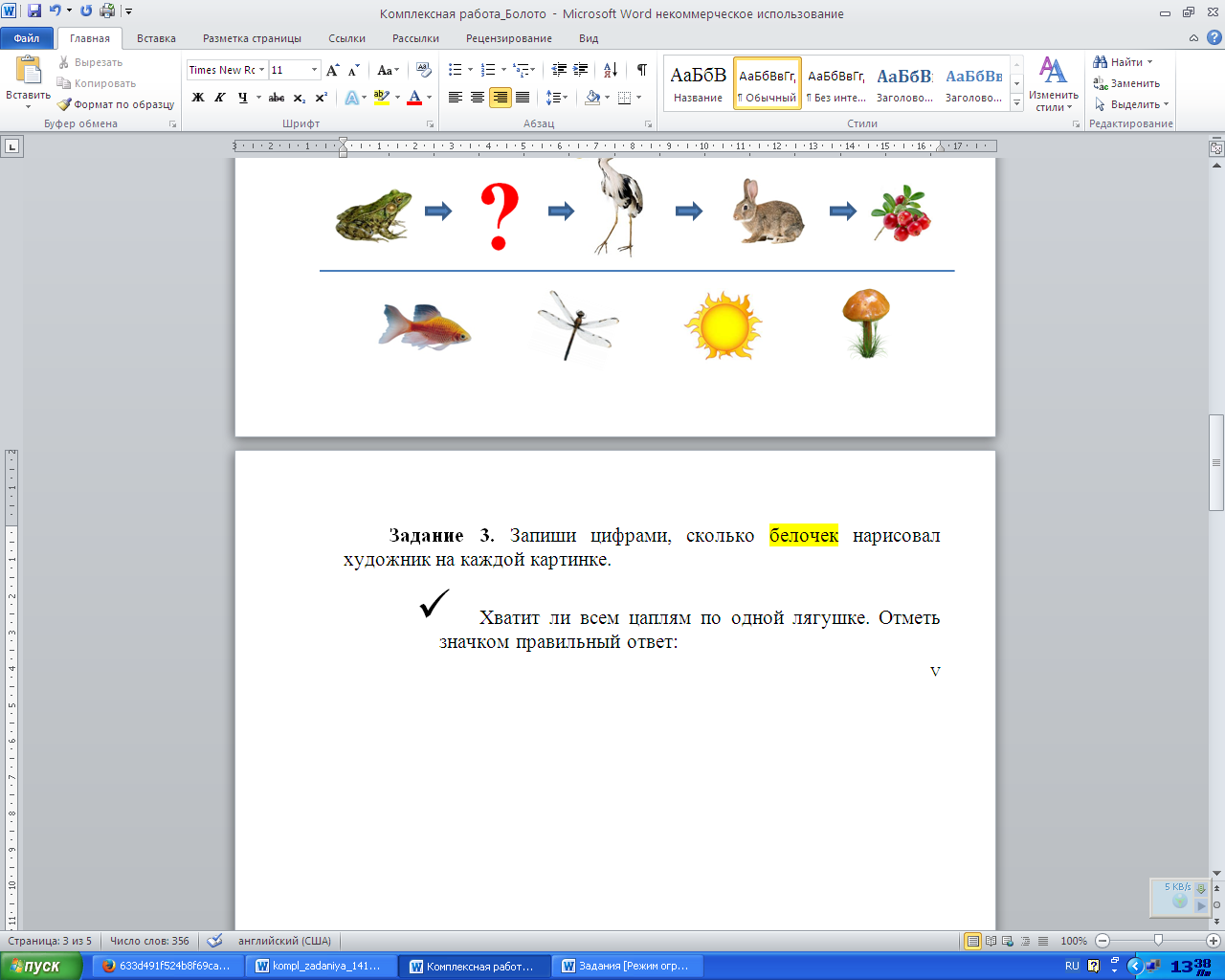Click the Sort А-Я paragraph icon
This screenshot has width=1225, height=980.
click(611, 70)
